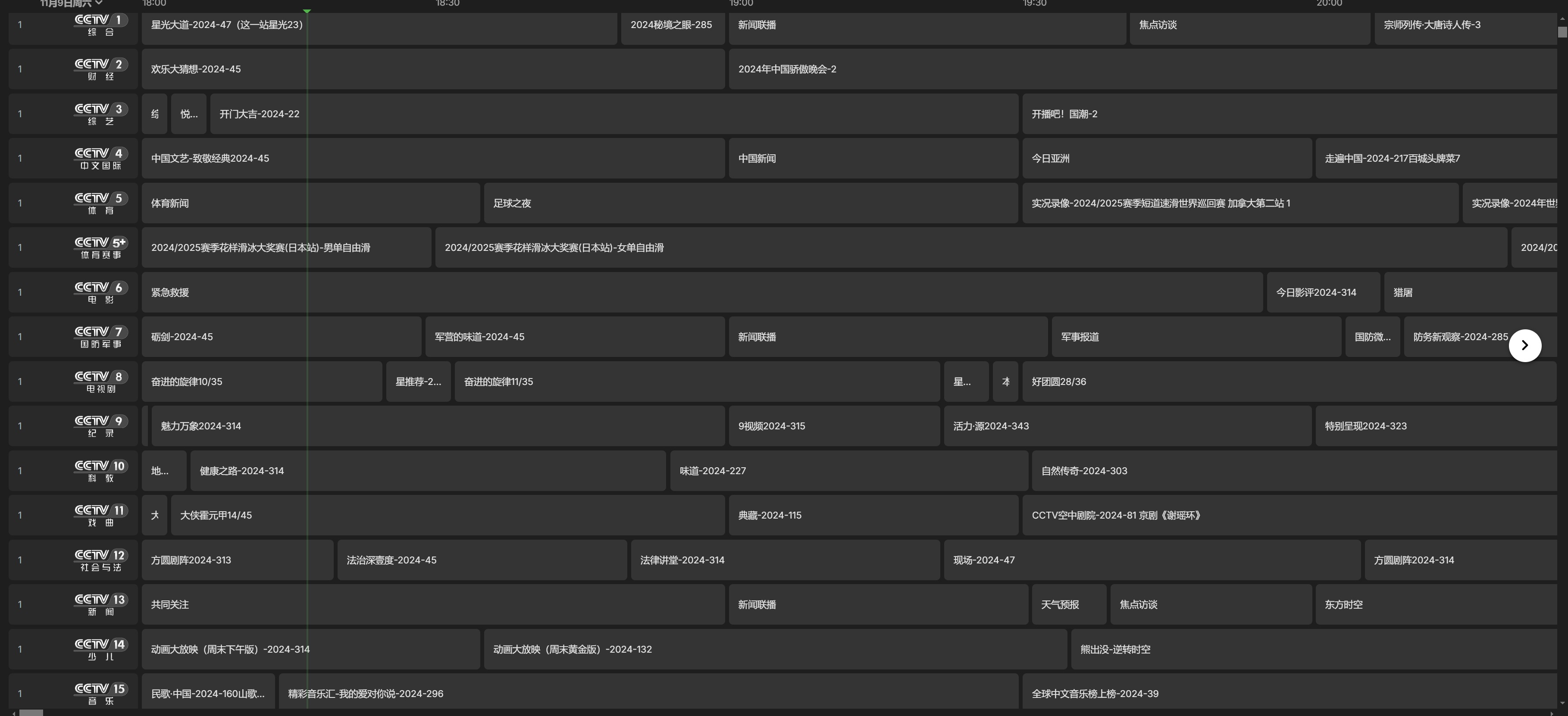Open program 法律讲堂-2024-314
The height and width of the screenshot is (716, 1568).
pyautogui.click(x=785, y=560)
